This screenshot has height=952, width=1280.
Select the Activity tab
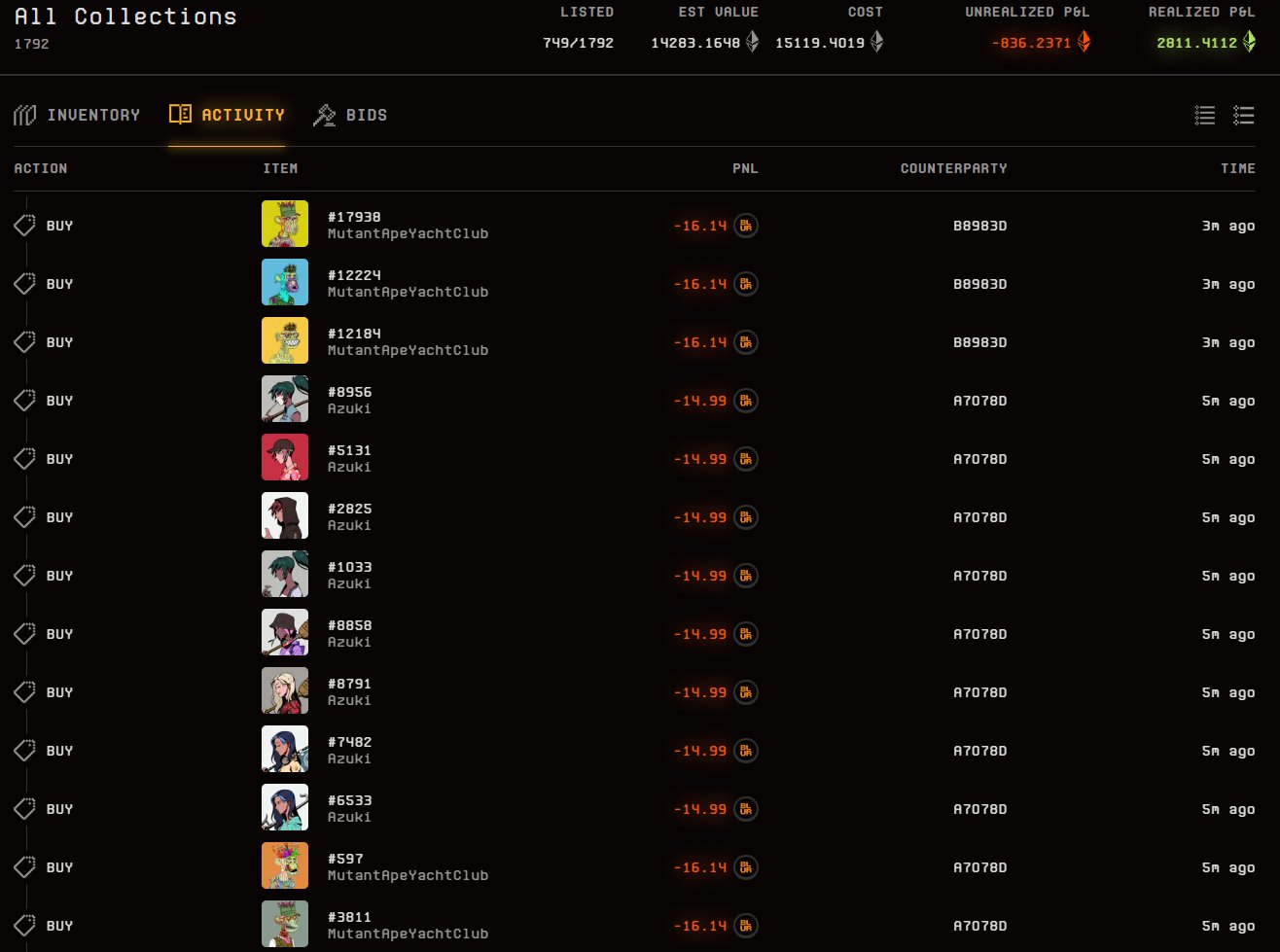tap(227, 115)
